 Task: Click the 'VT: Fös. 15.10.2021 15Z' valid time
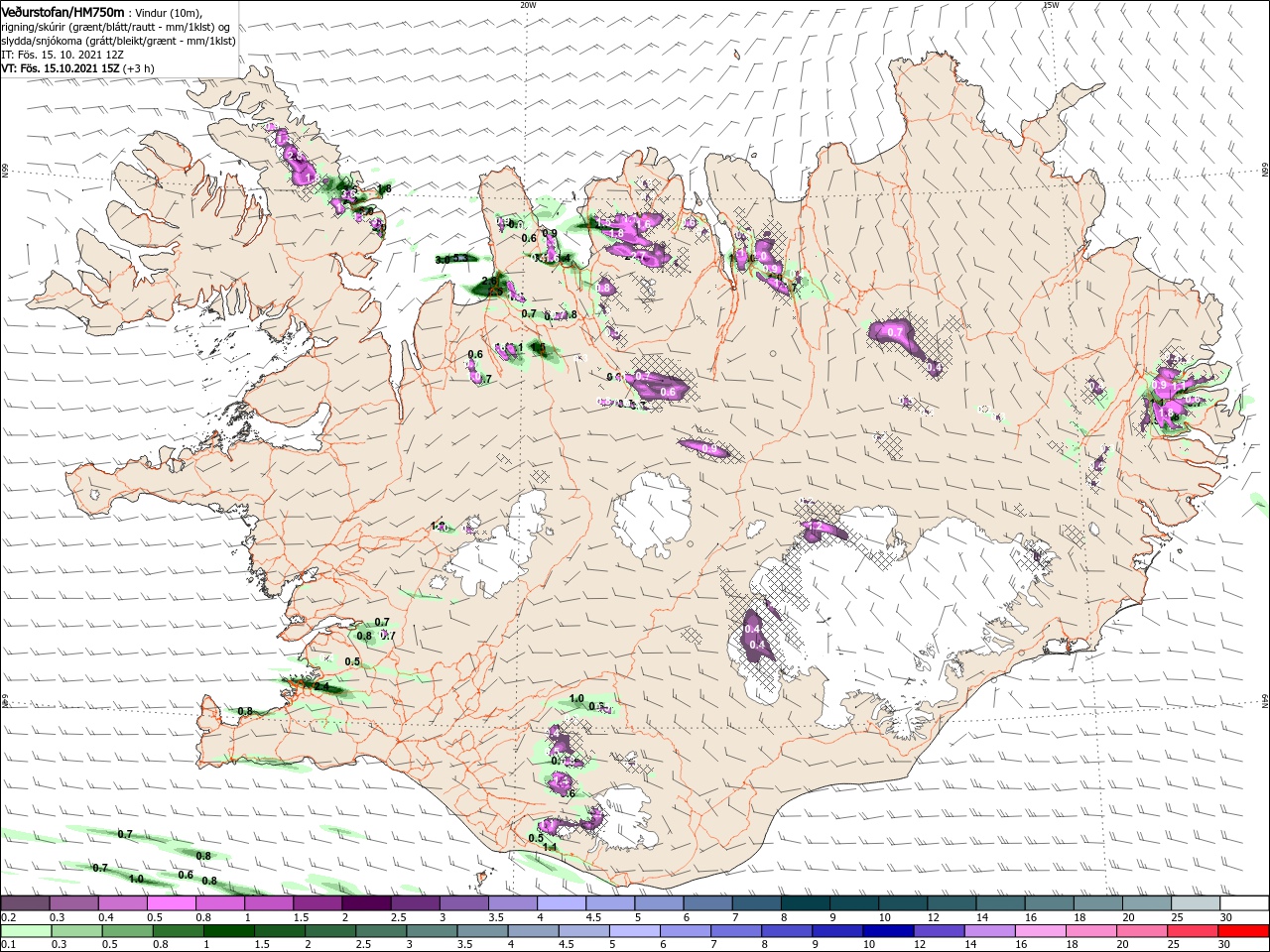coord(61,68)
